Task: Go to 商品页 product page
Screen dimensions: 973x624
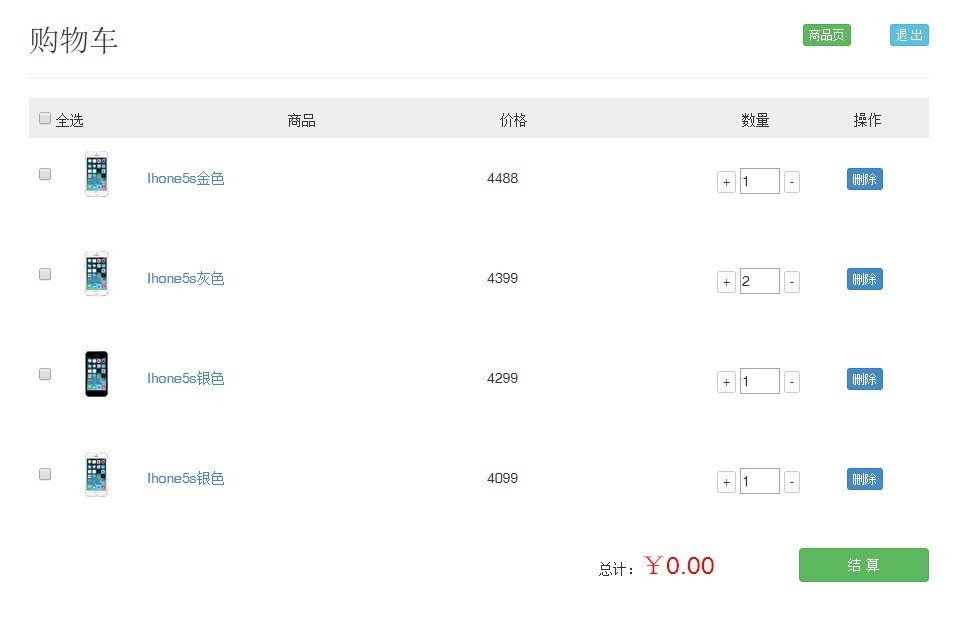Action: pos(827,35)
